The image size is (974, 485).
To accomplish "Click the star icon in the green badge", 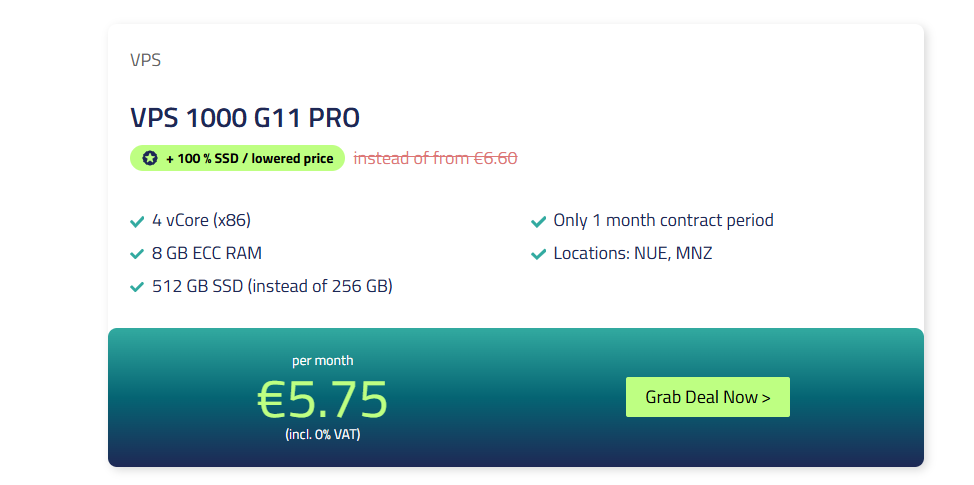I will tap(150, 158).
